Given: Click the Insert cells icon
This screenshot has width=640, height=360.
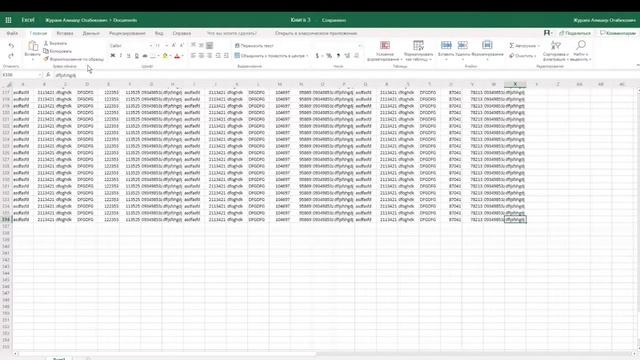Looking at the screenshot, I should (446, 46).
